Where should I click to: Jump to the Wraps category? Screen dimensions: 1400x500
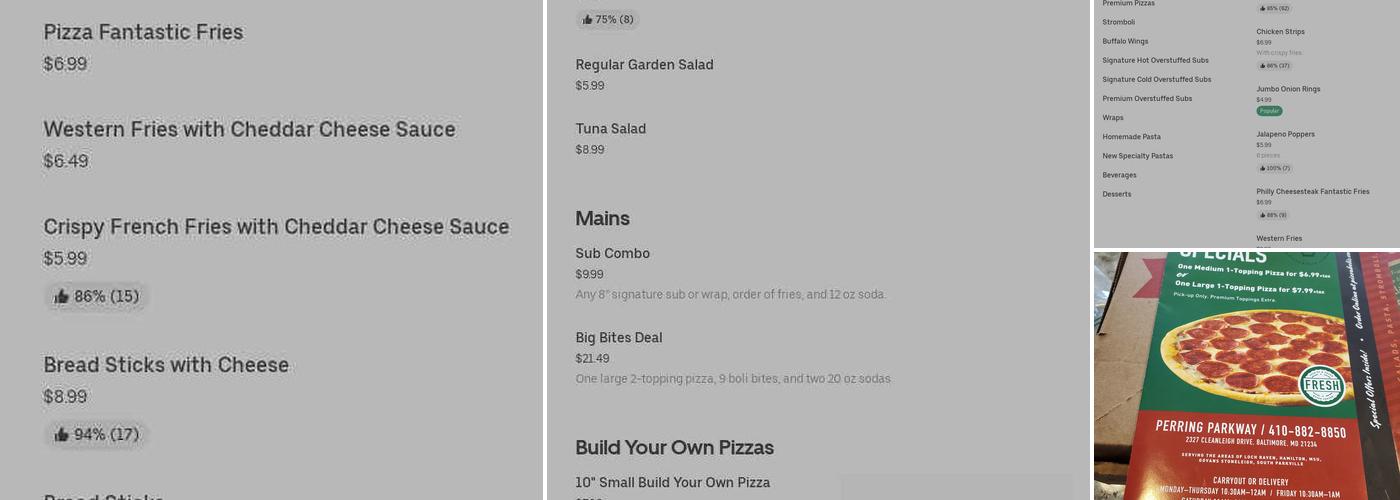(1113, 118)
